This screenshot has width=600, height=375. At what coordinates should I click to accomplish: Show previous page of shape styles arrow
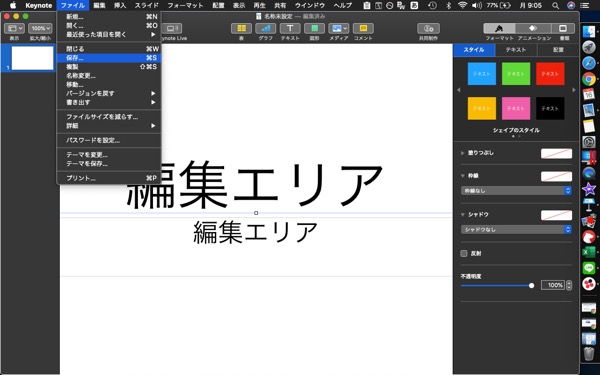pos(459,90)
